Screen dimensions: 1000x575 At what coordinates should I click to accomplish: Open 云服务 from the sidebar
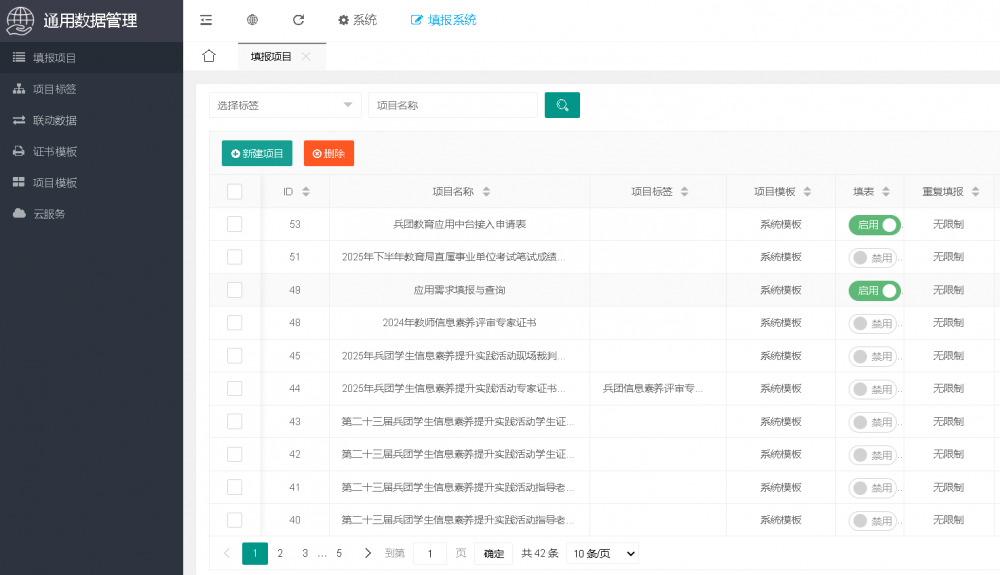tap(49, 214)
